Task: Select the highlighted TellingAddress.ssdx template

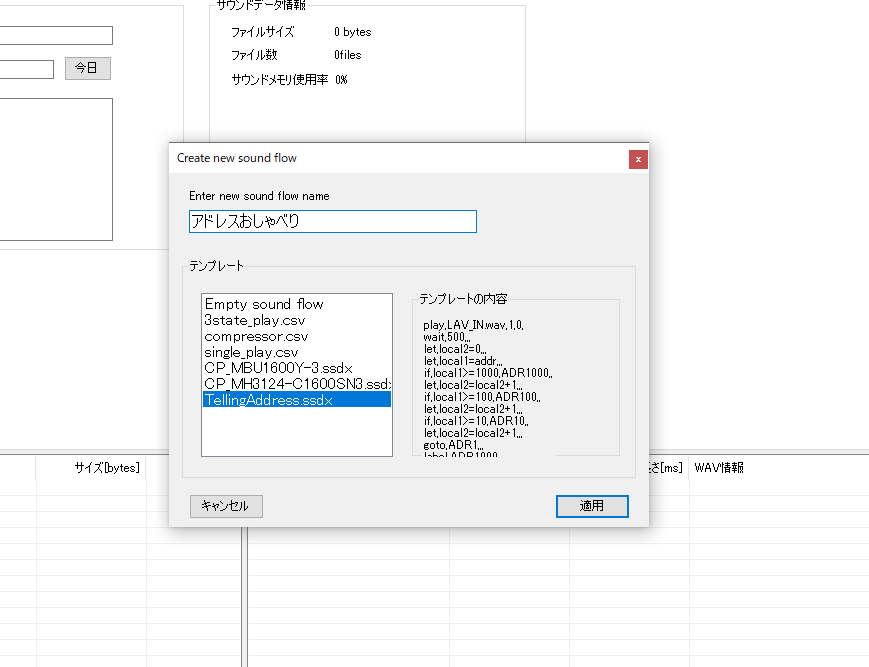Action: pos(268,400)
